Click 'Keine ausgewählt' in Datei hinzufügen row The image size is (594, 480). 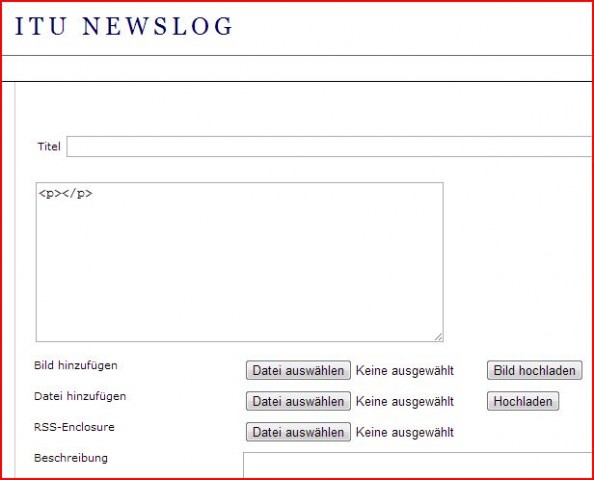[405, 402]
